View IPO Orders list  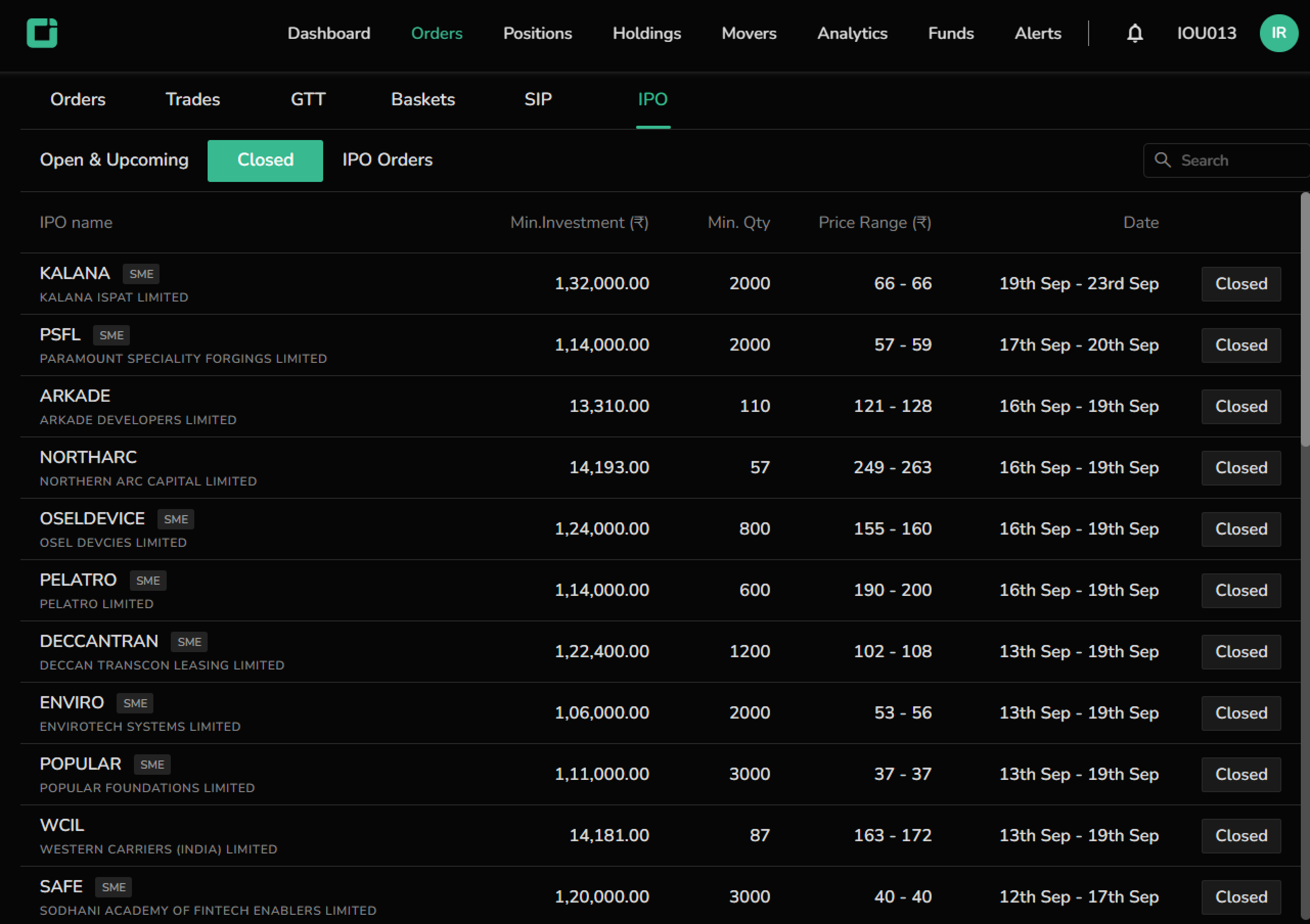tap(388, 159)
